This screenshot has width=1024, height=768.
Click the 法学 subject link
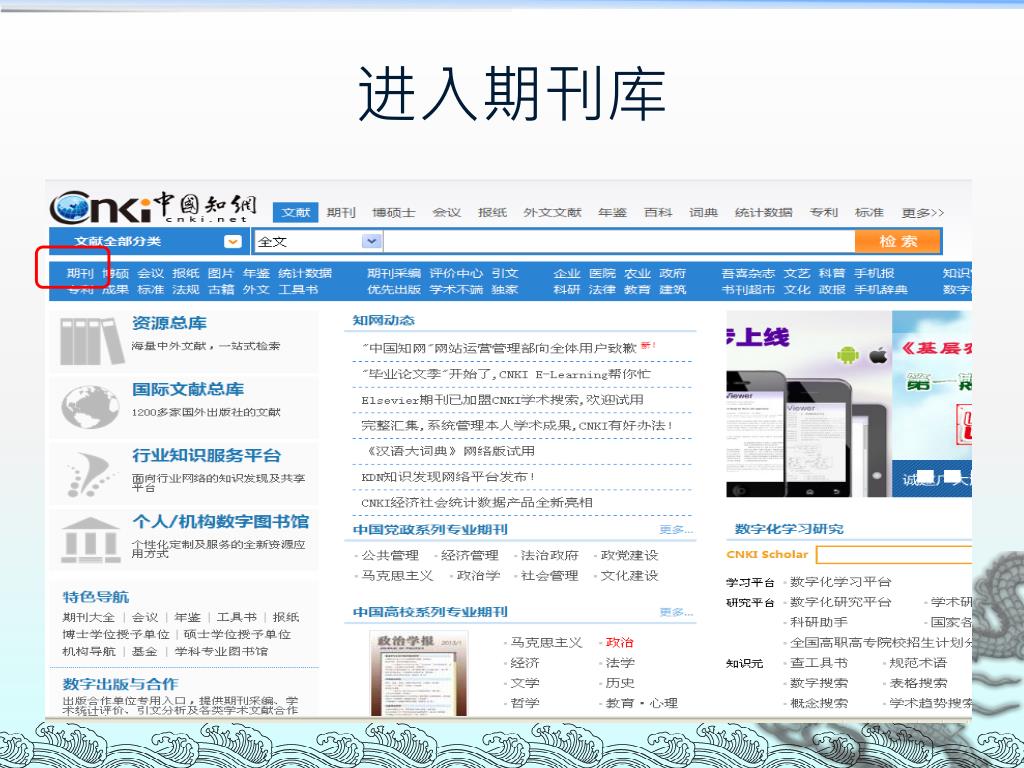click(620, 663)
